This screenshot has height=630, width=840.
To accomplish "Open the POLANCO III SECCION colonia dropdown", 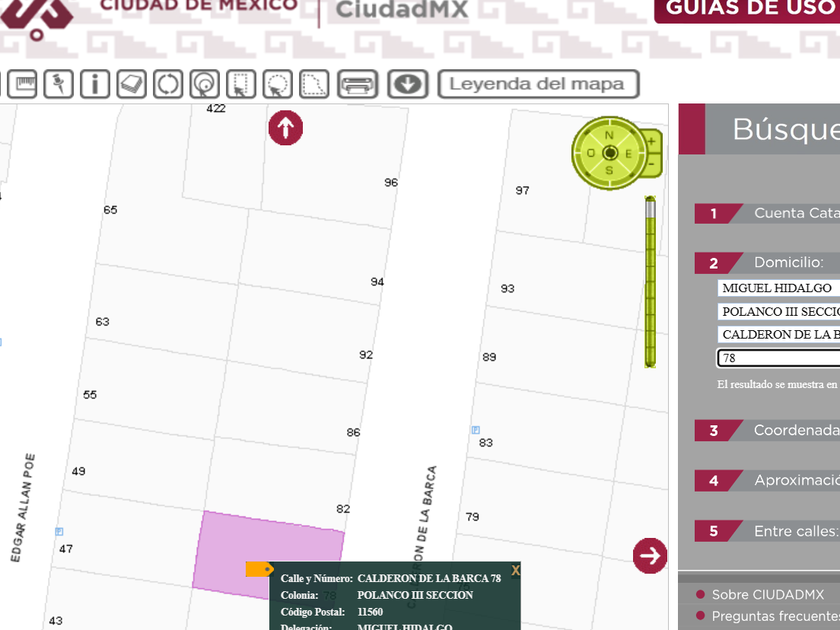I will (x=778, y=311).
